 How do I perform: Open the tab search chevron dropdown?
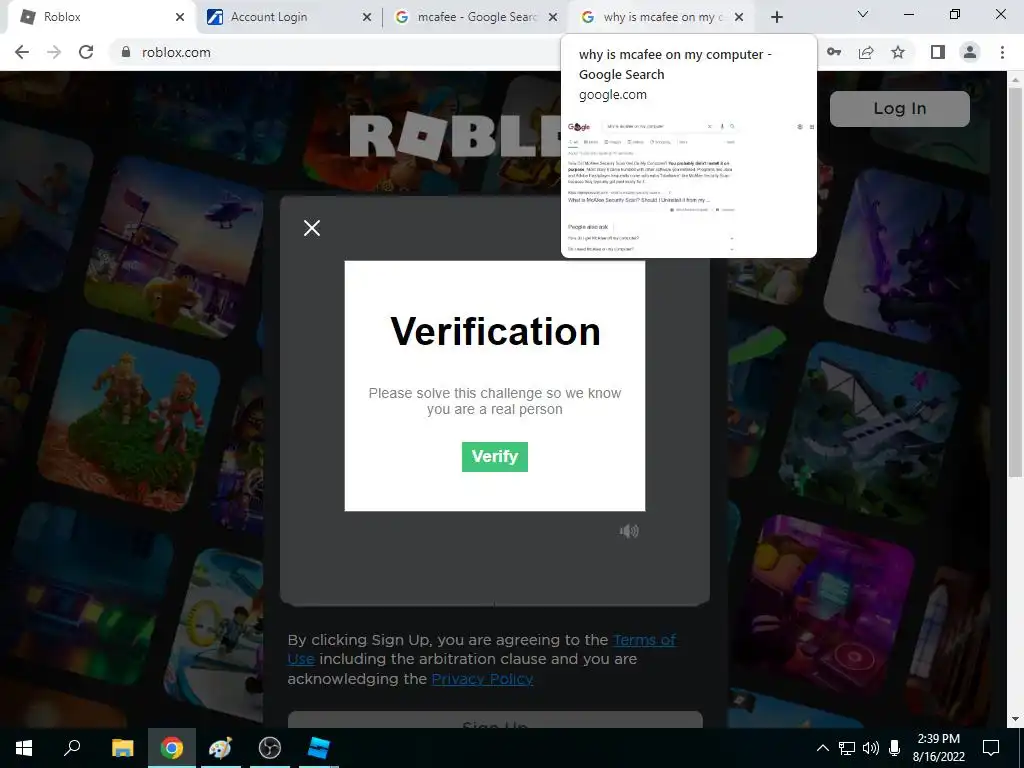(x=863, y=14)
